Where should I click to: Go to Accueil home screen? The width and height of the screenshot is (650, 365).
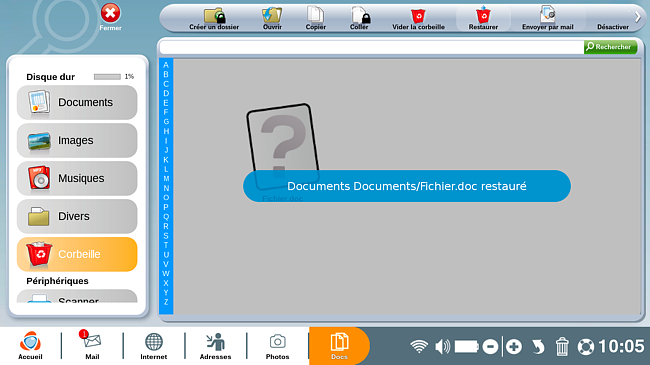click(30, 346)
